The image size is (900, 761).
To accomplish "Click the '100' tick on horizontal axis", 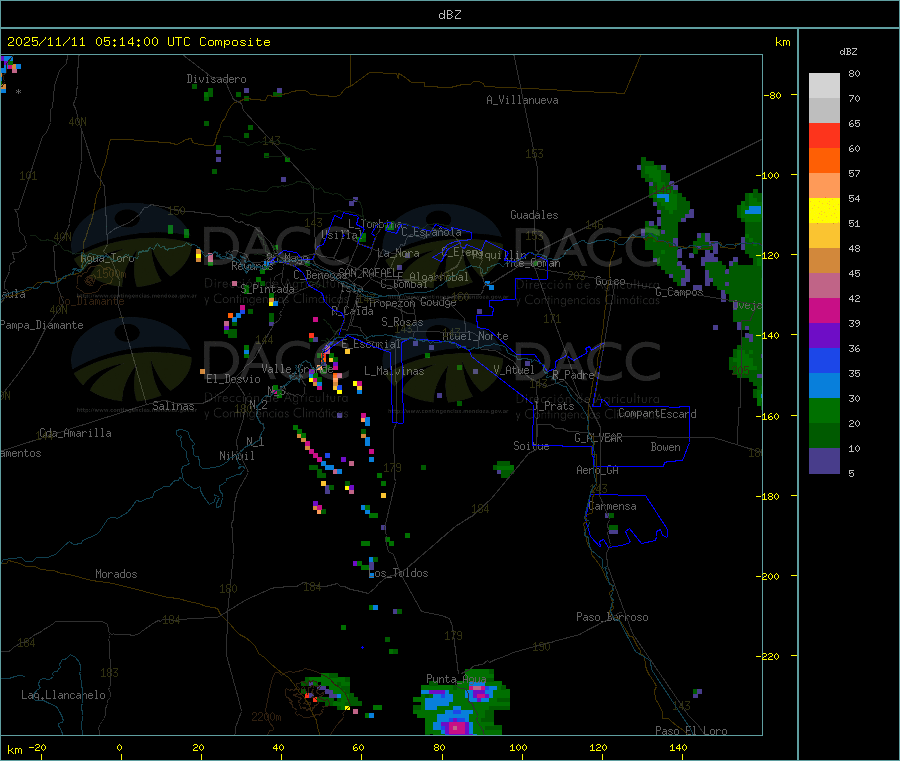I will click(x=518, y=747).
